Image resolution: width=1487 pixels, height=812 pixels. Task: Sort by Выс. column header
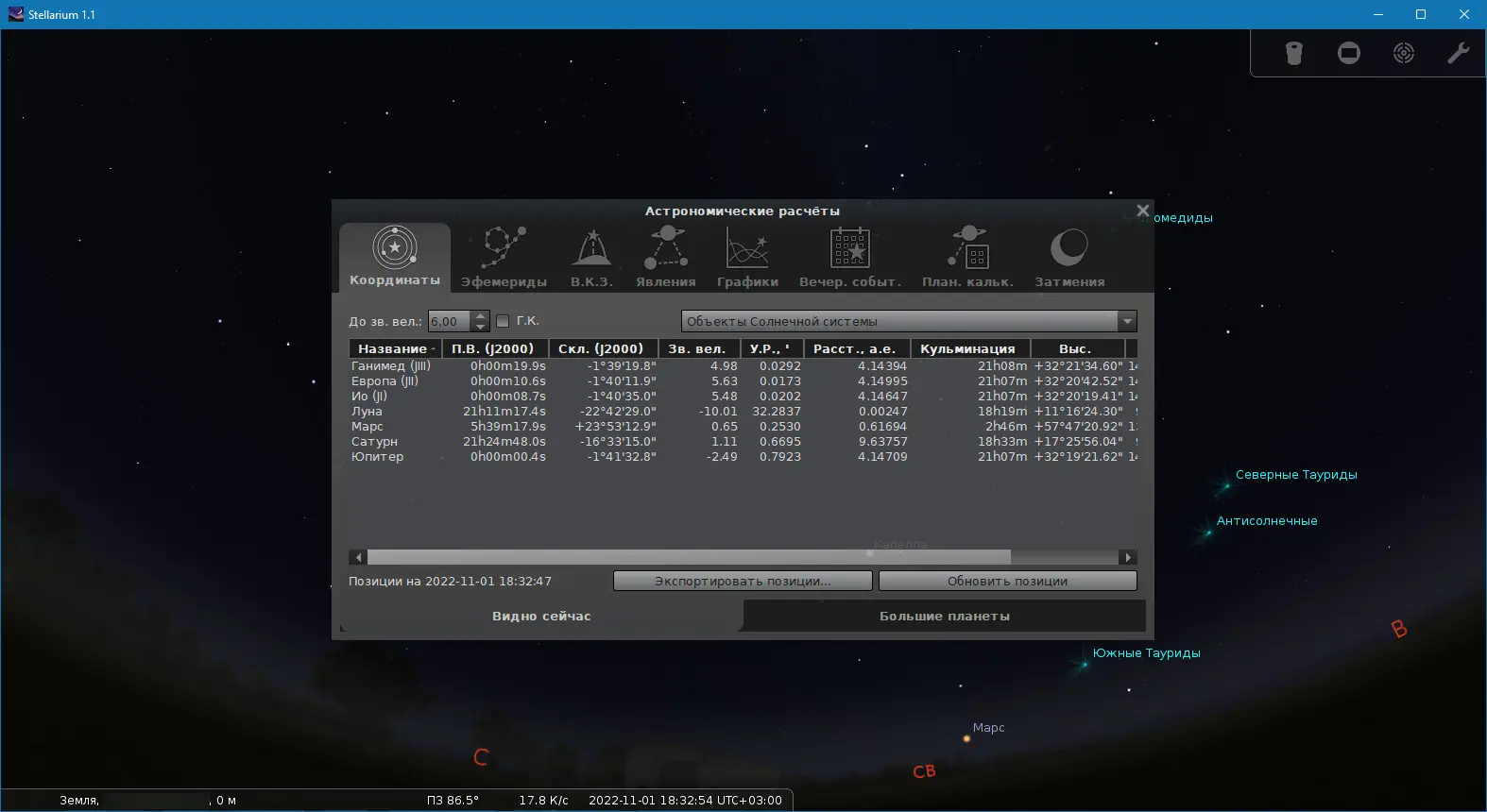[x=1077, y=348]
